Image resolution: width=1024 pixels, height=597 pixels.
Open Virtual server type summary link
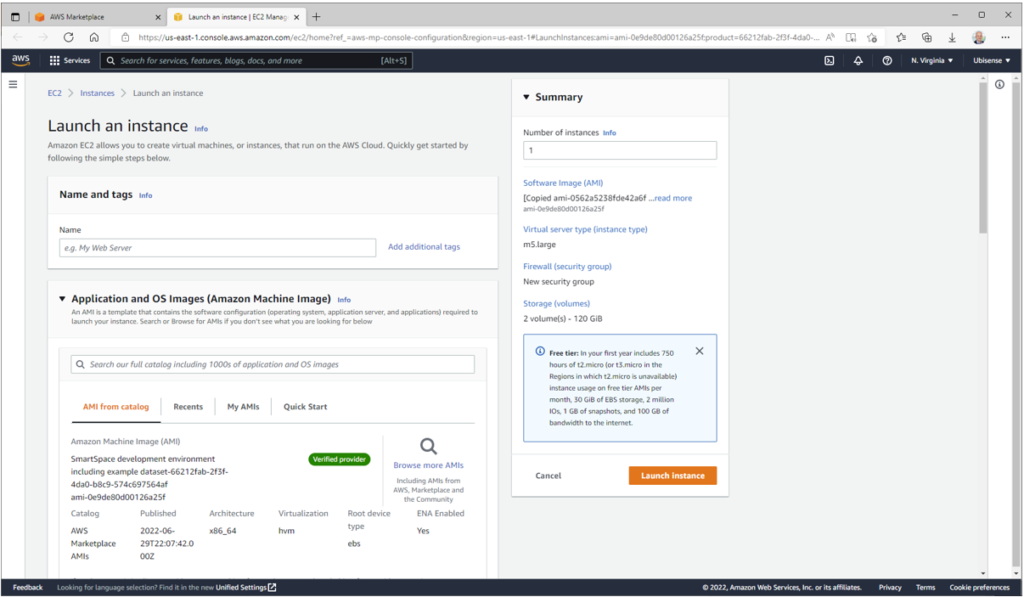[x=585, y=229]
